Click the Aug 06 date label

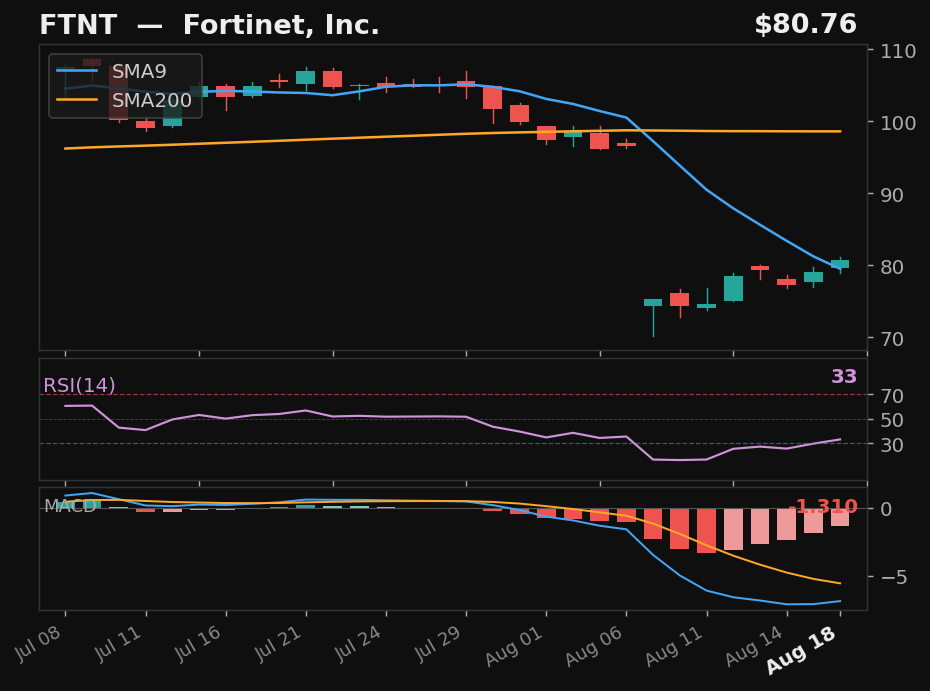click(594, 645)
